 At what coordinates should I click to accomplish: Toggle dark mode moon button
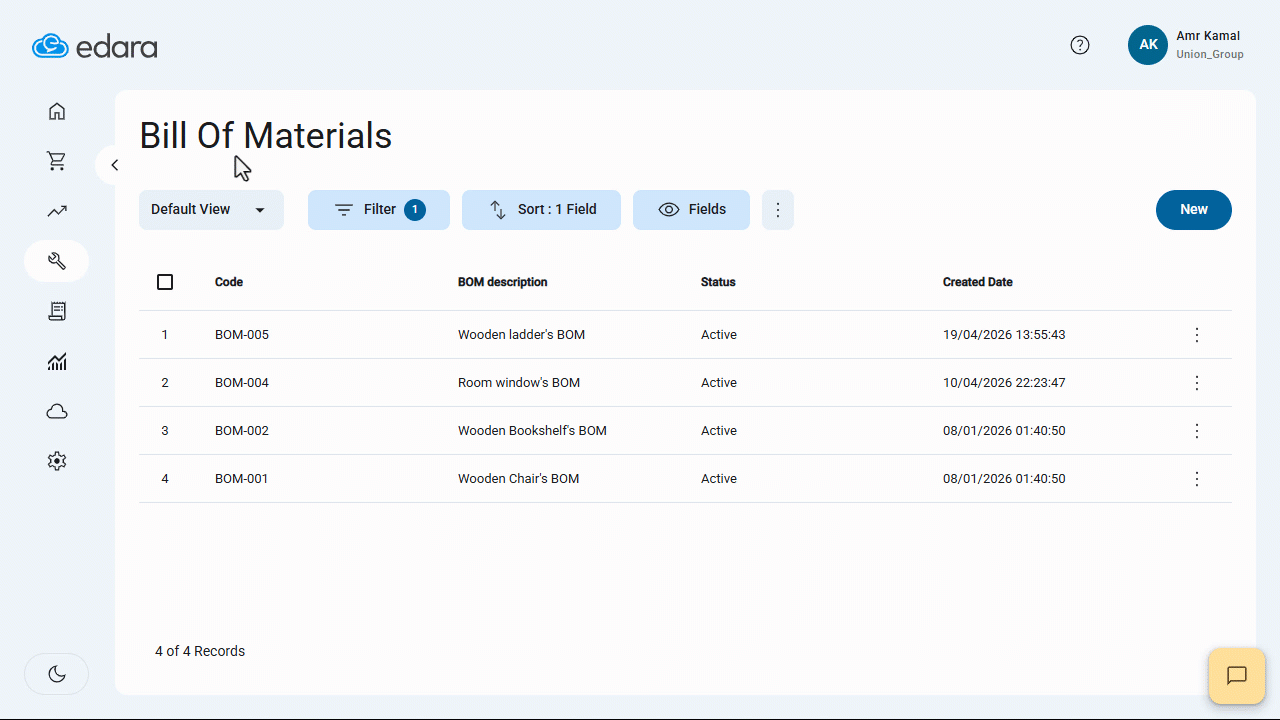coord(57,674)
